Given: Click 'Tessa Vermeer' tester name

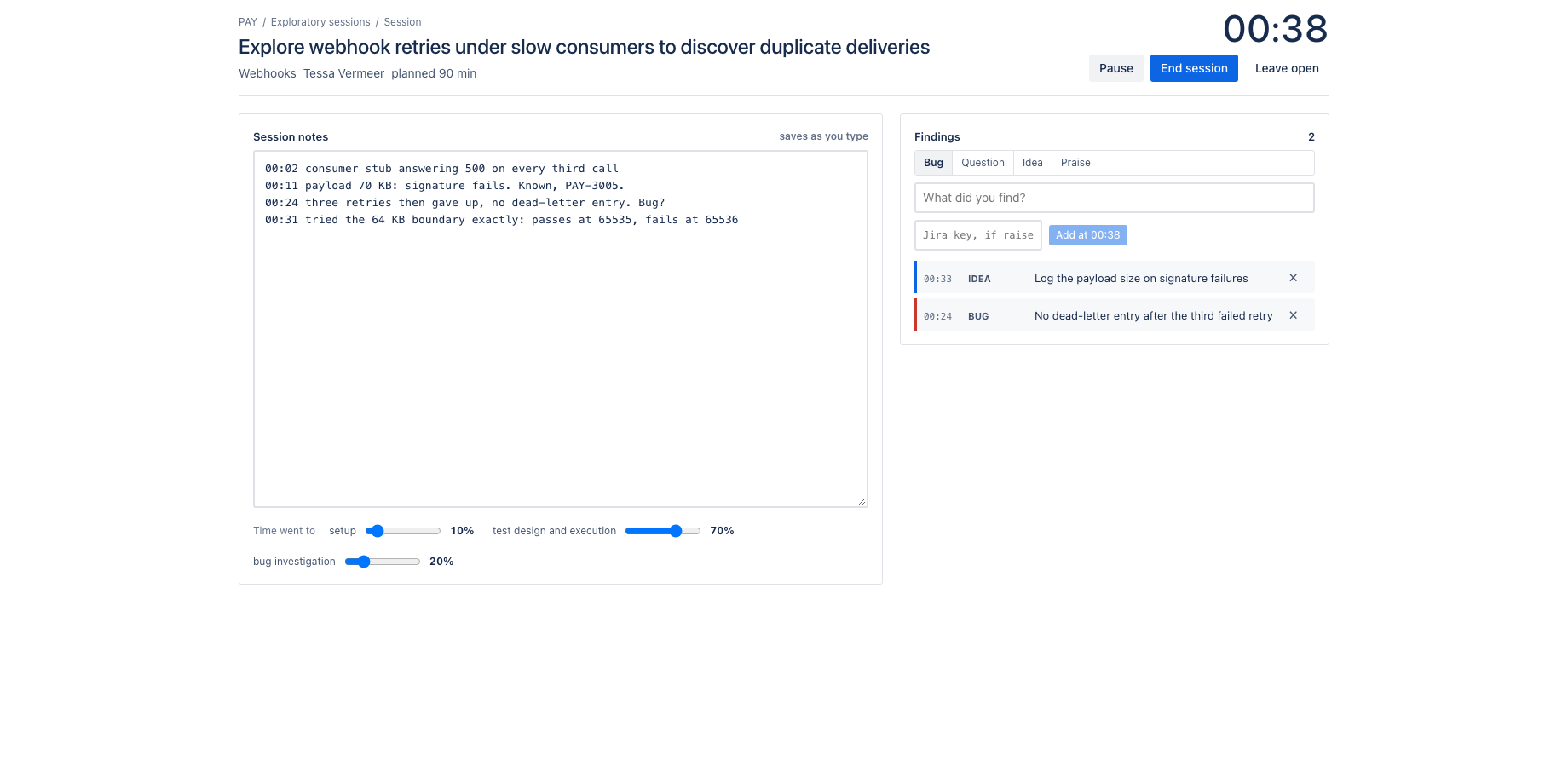Looking at the screenshot, I should [x=343, y=73].
